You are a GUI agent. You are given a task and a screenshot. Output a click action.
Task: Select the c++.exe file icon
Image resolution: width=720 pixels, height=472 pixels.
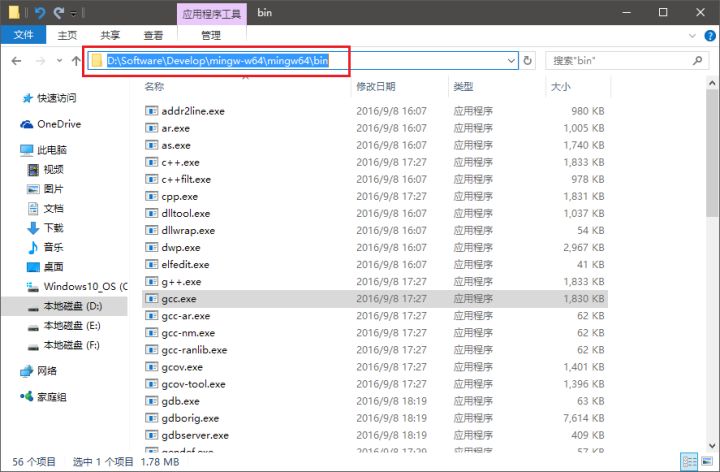(x=152, y=162)
